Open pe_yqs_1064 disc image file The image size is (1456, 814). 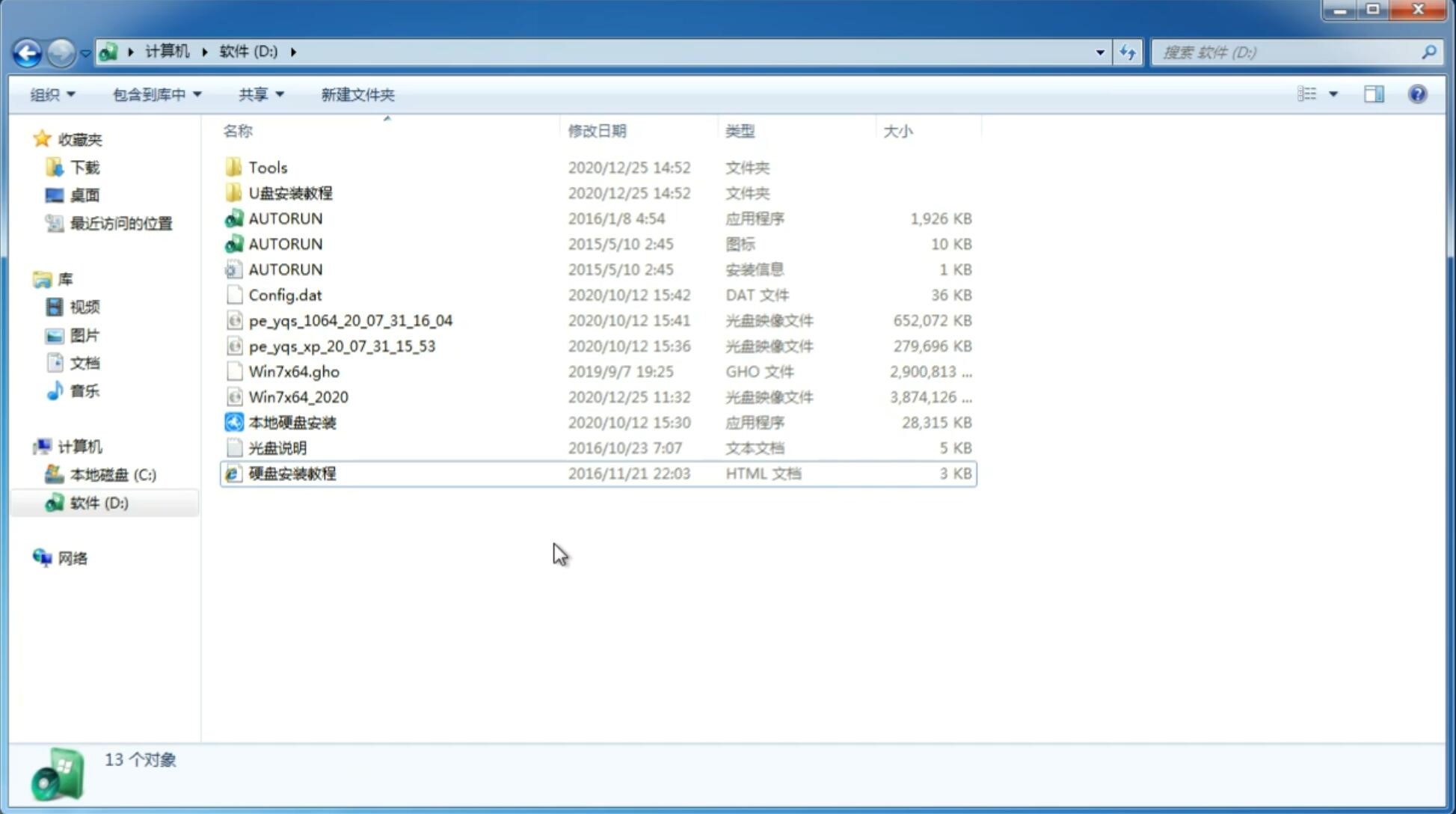click(350, 320)
